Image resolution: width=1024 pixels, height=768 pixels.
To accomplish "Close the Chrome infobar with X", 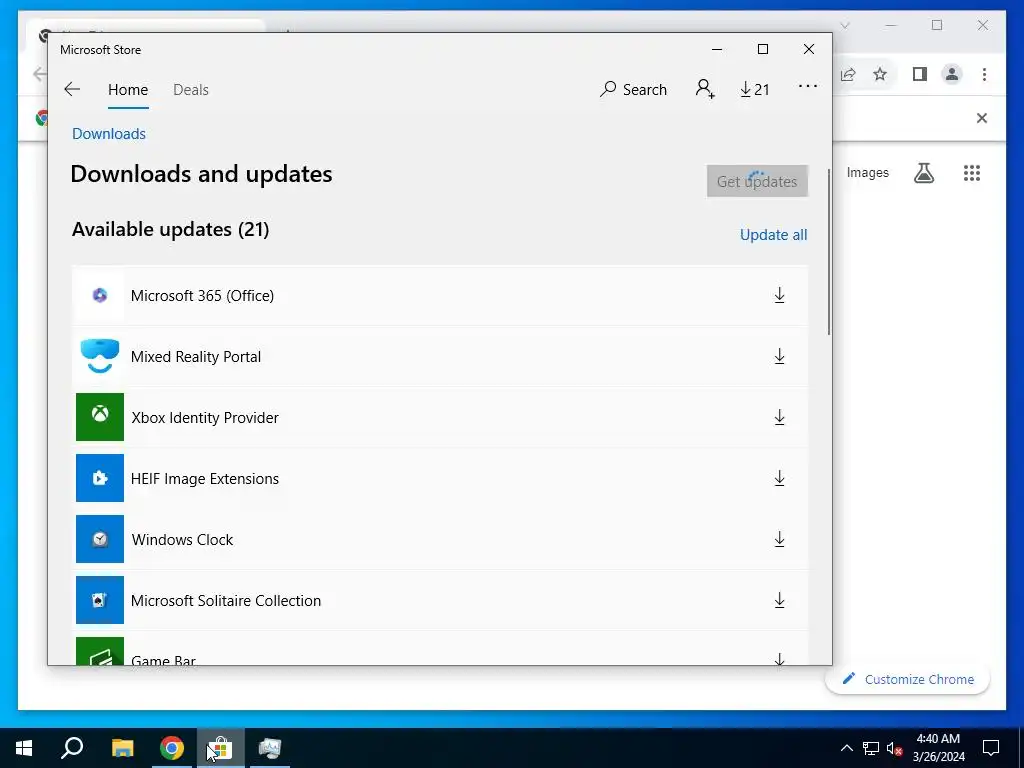I will (982, 118).
